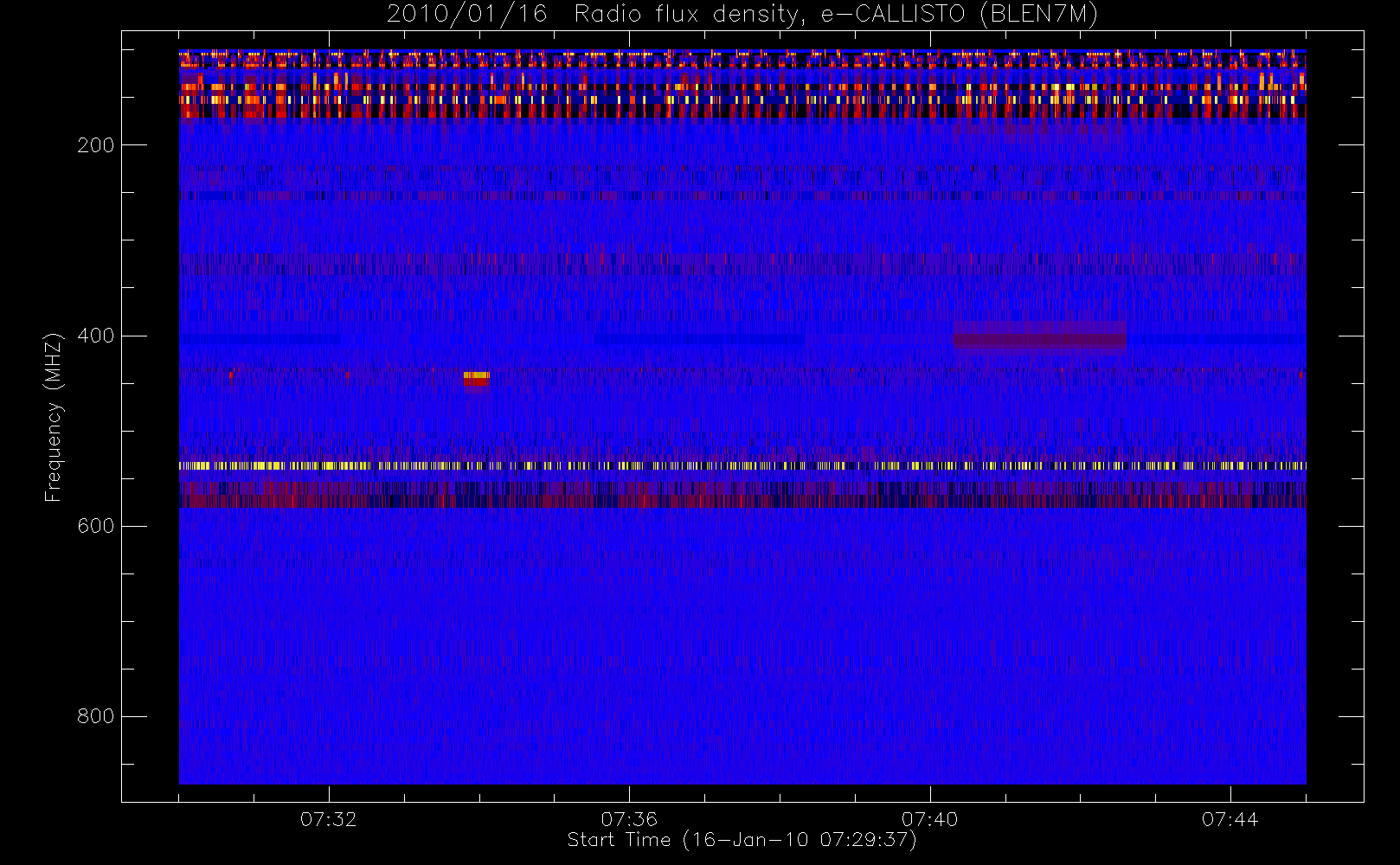Viewport: 1400px width, 865px height.
Task: Click the bright yellow-red burst near 440 MHz
Action: tap(476, 377)
